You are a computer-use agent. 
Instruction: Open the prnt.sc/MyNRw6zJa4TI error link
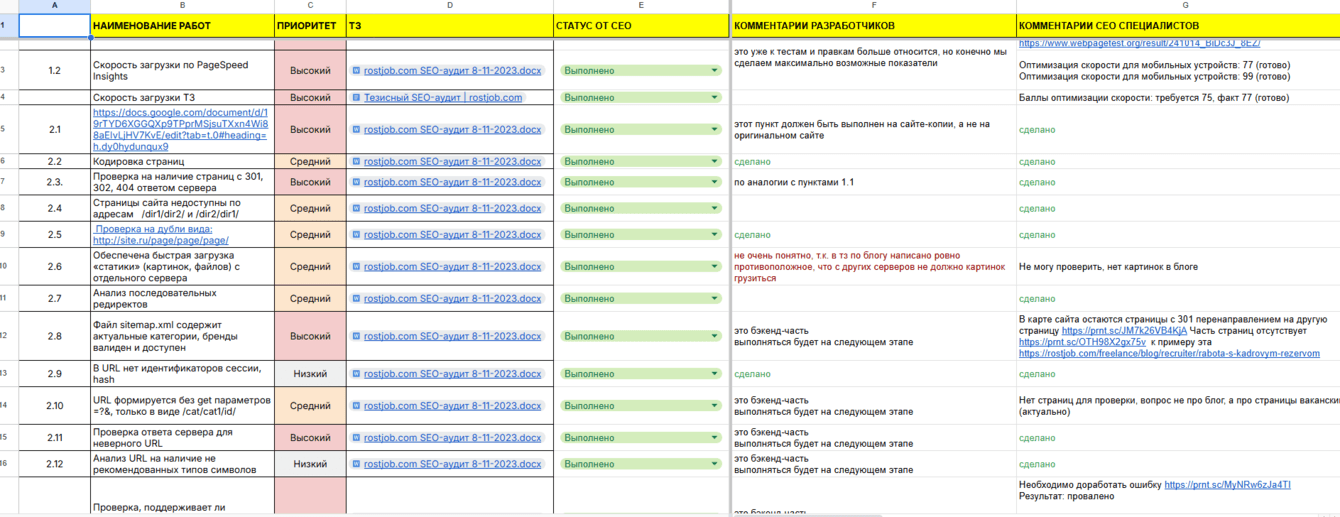(x=1227, y=485)
